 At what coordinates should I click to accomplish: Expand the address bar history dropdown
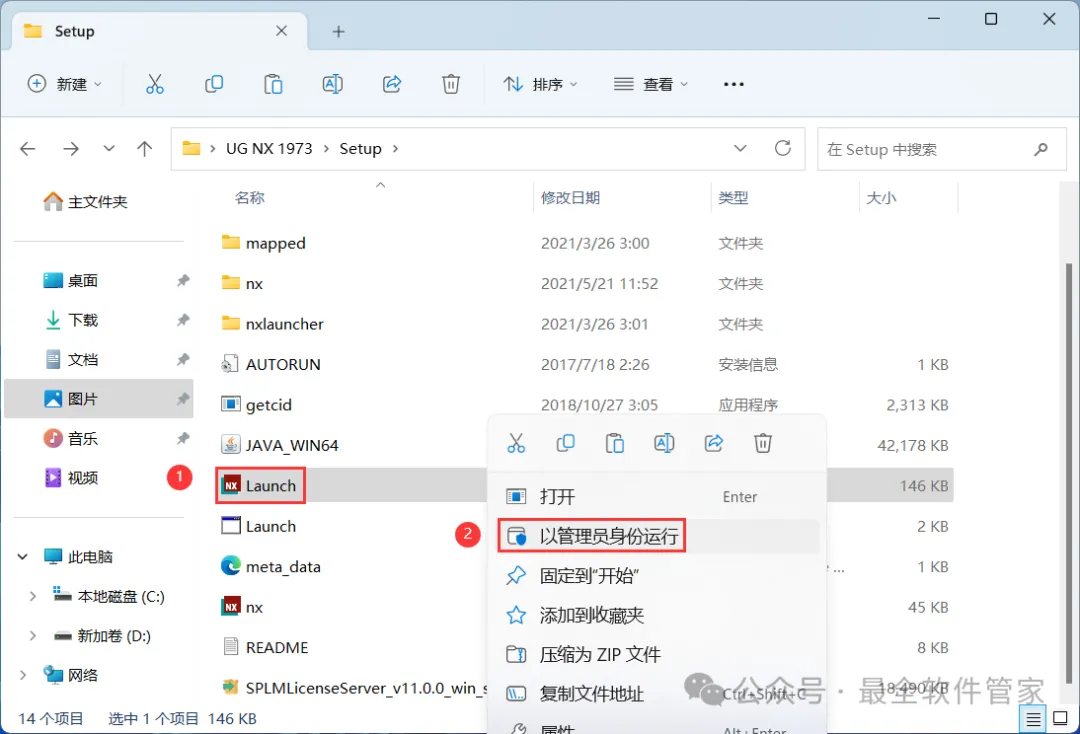(740, 148)
